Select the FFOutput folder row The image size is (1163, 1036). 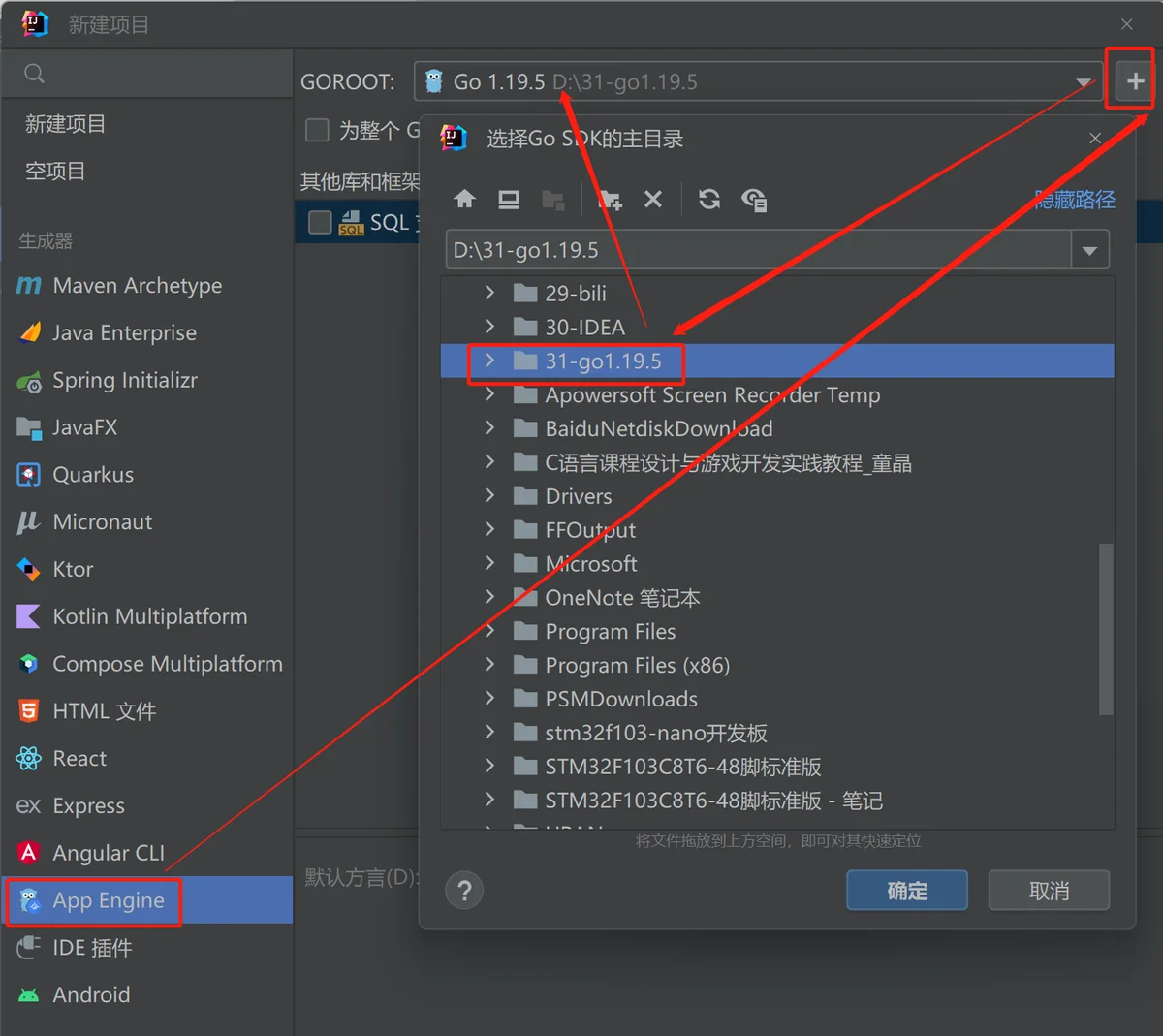[x=777, y=529]
